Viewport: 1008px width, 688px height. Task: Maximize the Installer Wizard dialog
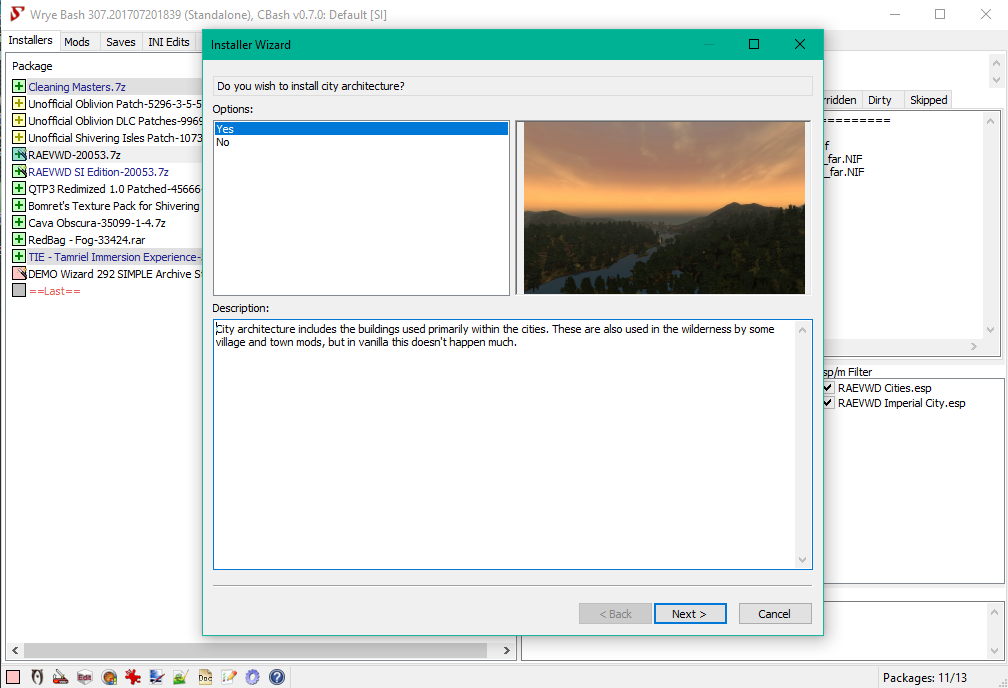click(x=754, y=44)
